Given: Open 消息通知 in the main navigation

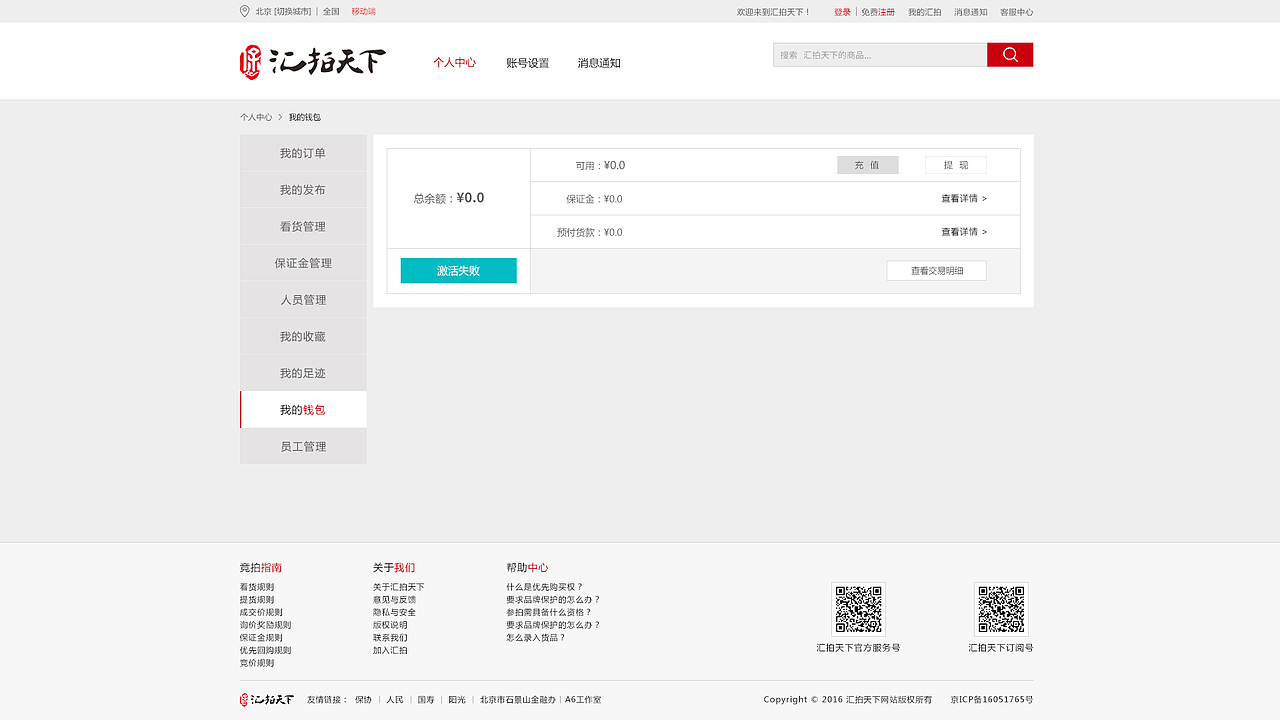Looking at the screenshot, I should (x=597, y=62).
